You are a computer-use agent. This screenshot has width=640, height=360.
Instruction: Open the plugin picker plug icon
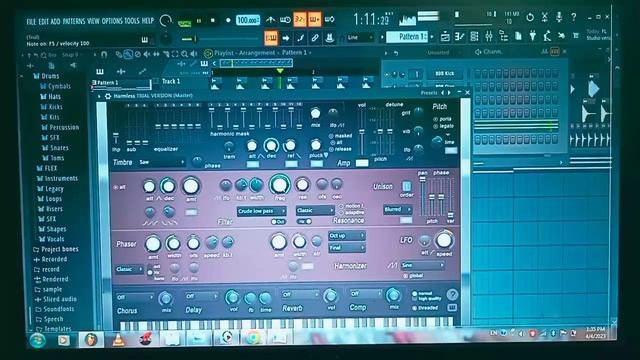(533, 36)
